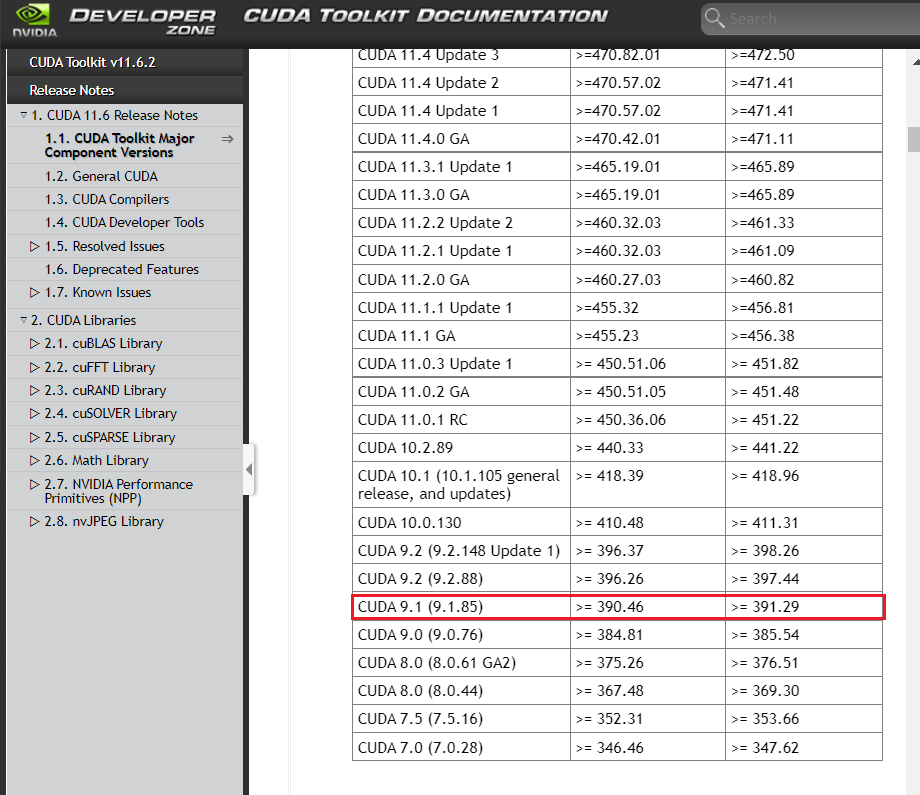The width and height of the screenshot is (920, 795).
Task: Click the CUDA 9.0 (9.0.76) cell
Action: click(461, 635)
